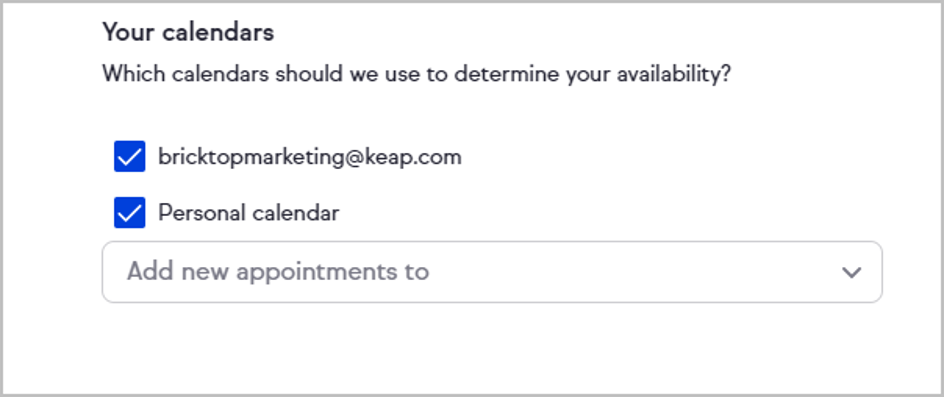
Task: Click the Your calendars heading
Action: [x=188, y=33]
